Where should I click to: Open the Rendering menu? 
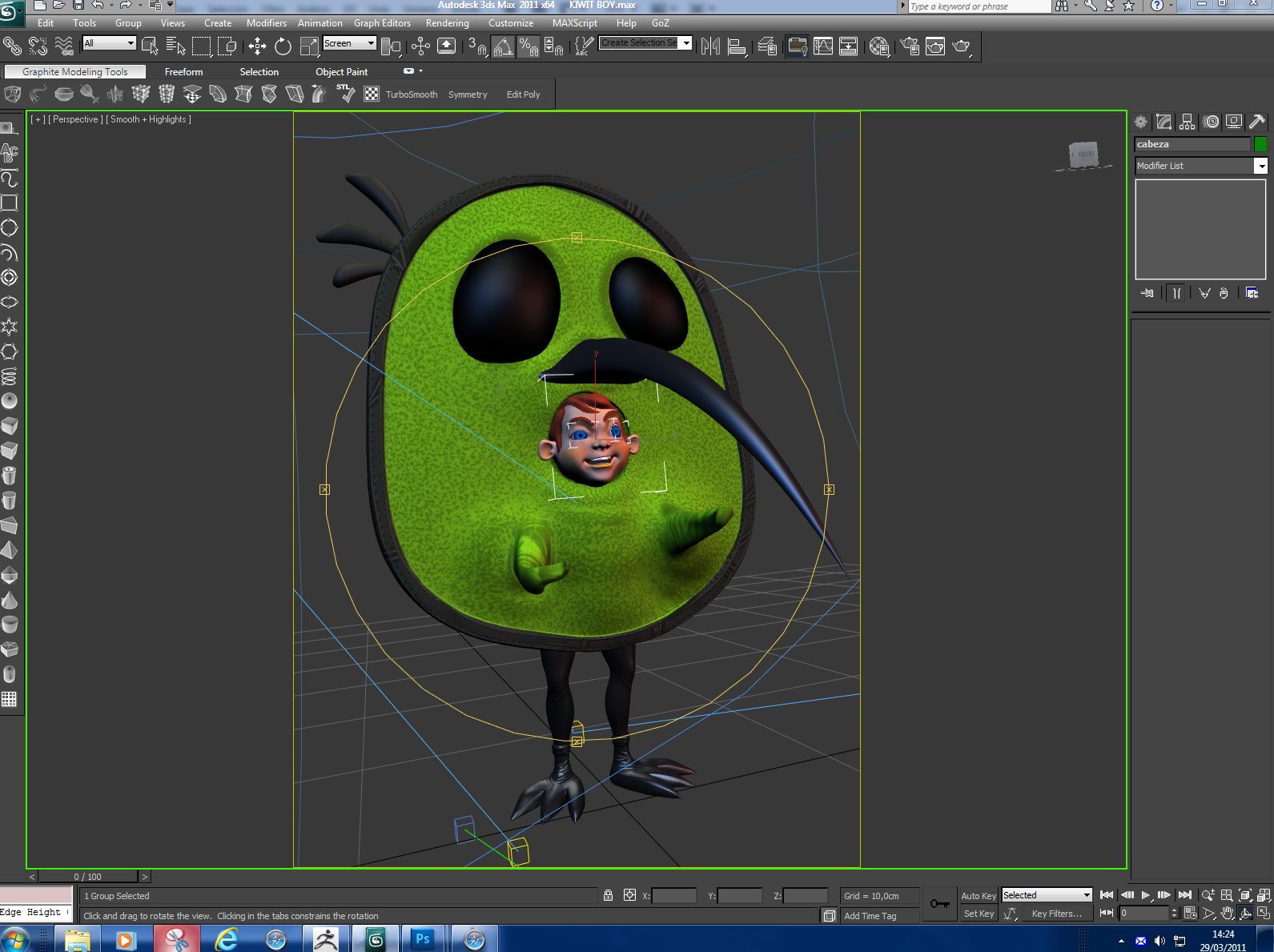click(448, 23)
